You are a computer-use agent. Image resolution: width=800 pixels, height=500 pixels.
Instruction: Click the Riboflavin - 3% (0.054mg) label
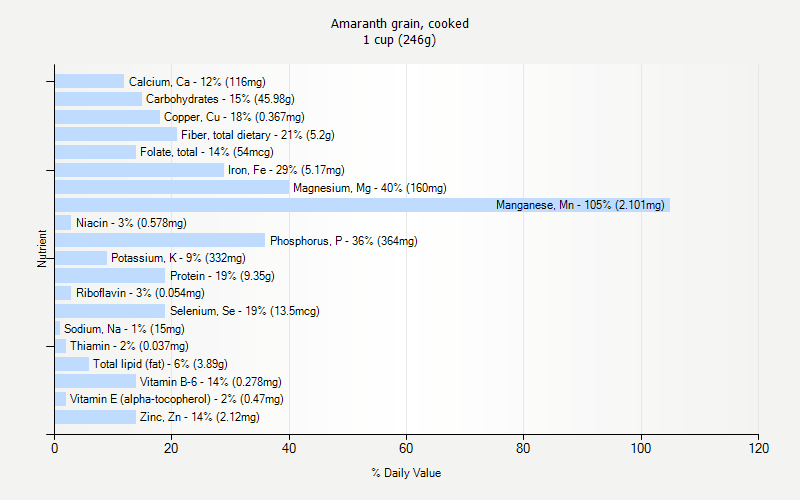140,293
